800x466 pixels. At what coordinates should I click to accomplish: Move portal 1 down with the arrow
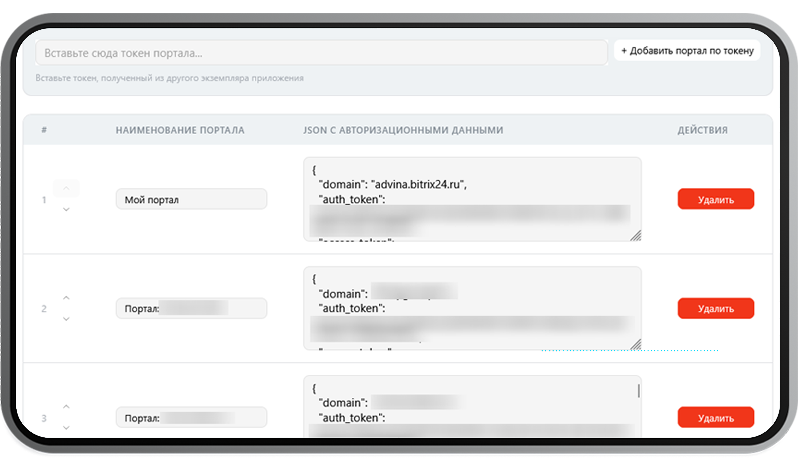point(66,210)
